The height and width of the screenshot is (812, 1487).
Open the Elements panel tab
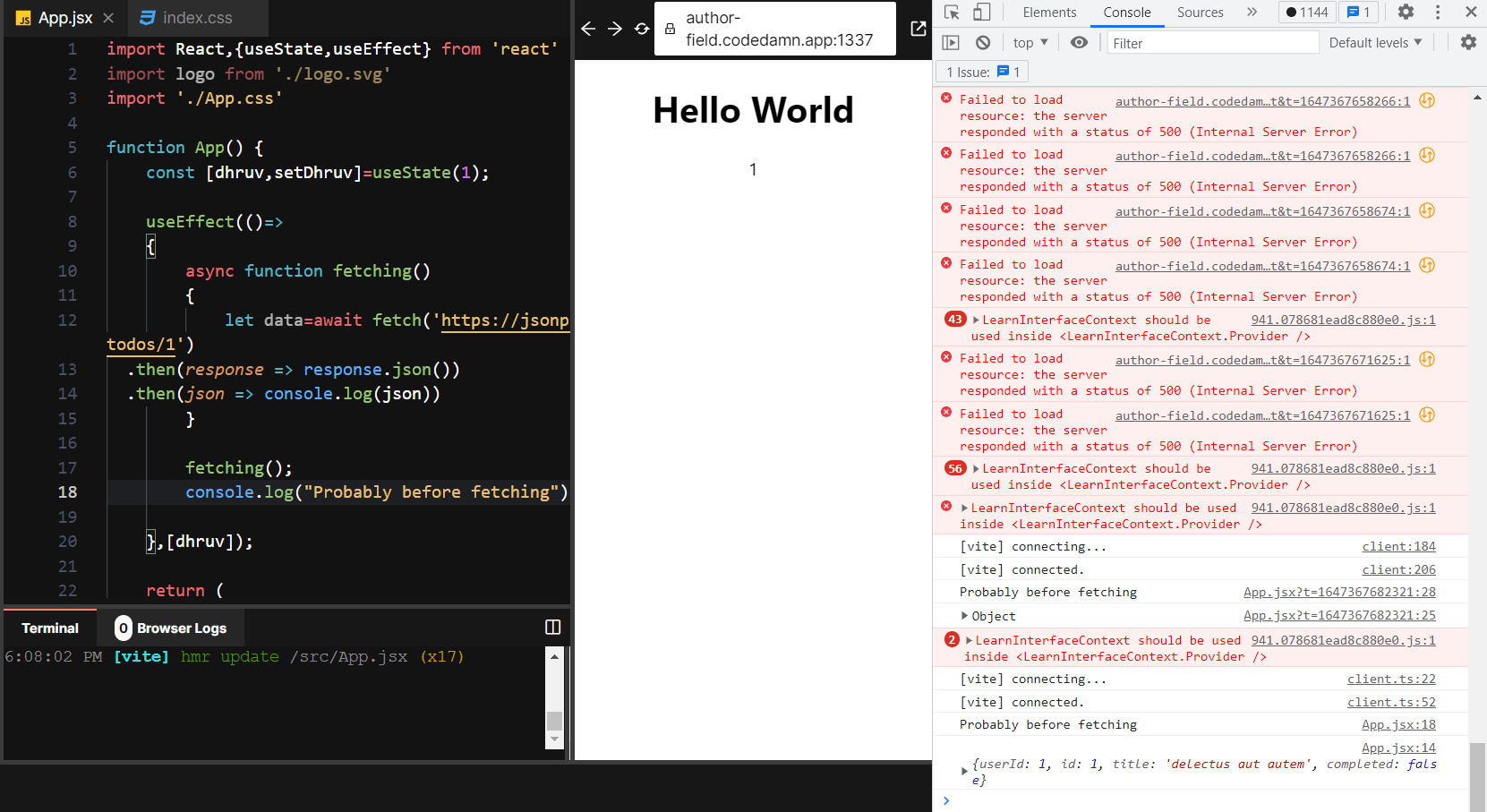tap(1049, 12)
